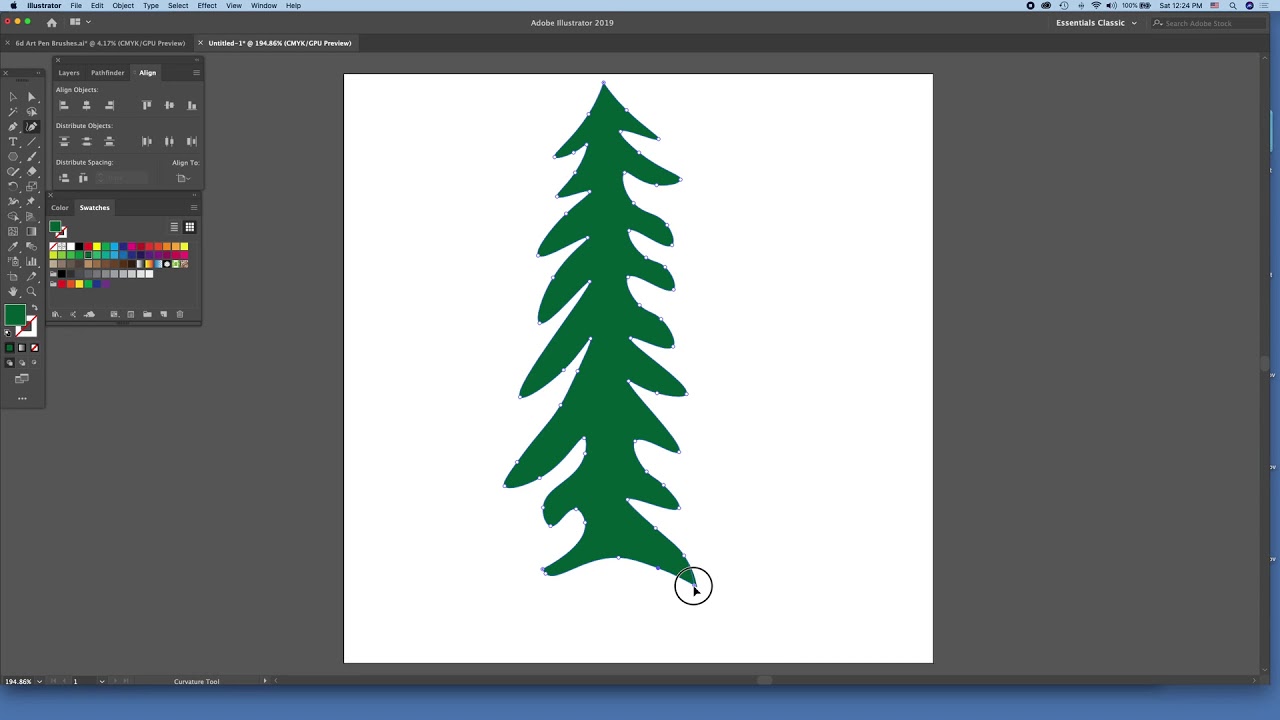Switch to 6d Art Pen Brushes document tab
This screenshot has height=720, width=1280.
[100, 43]
